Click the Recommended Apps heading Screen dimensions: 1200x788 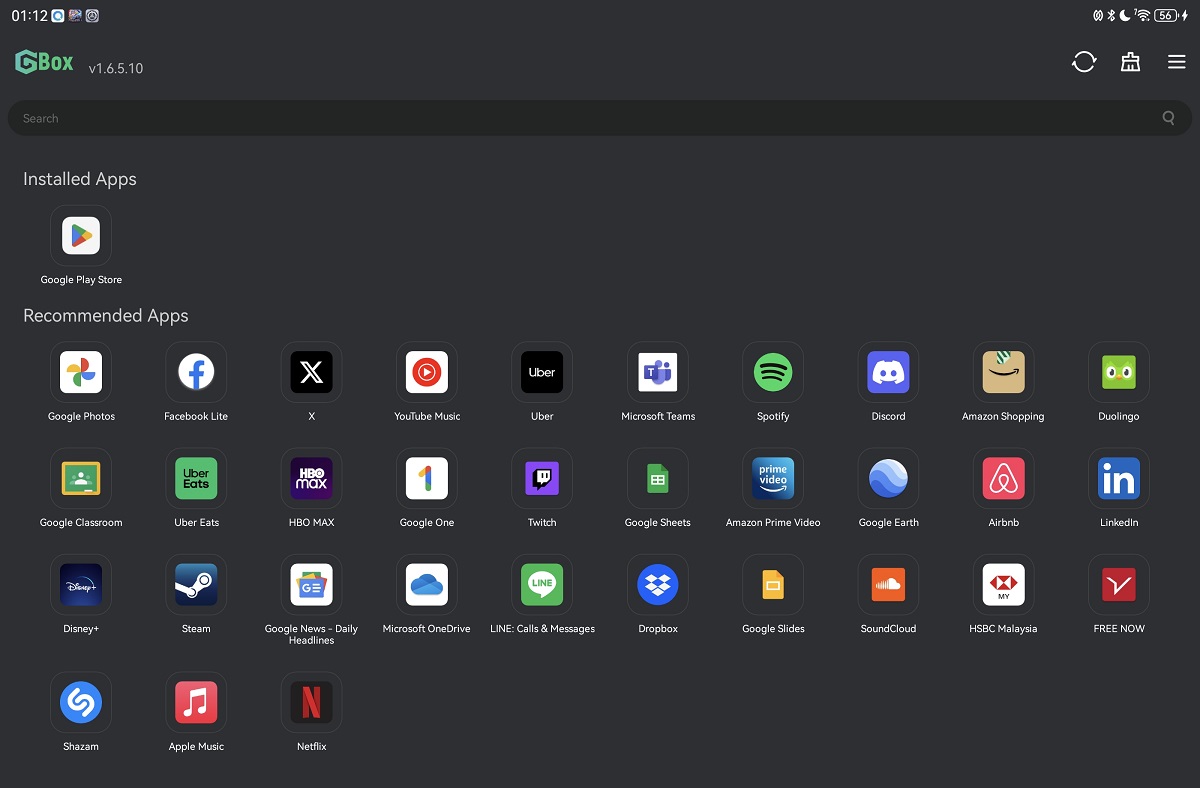(106, 315)
